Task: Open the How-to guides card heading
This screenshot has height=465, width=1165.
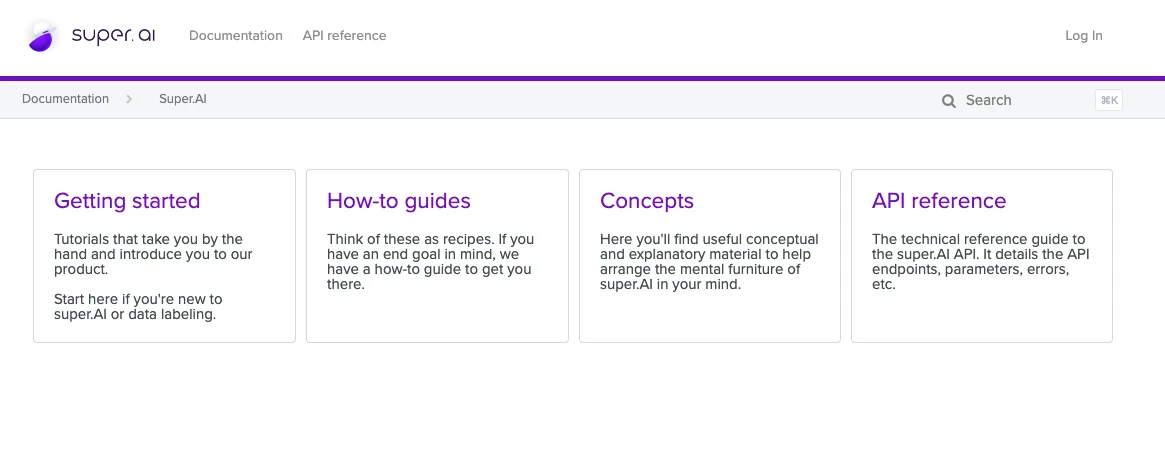Action: (398, 201)
